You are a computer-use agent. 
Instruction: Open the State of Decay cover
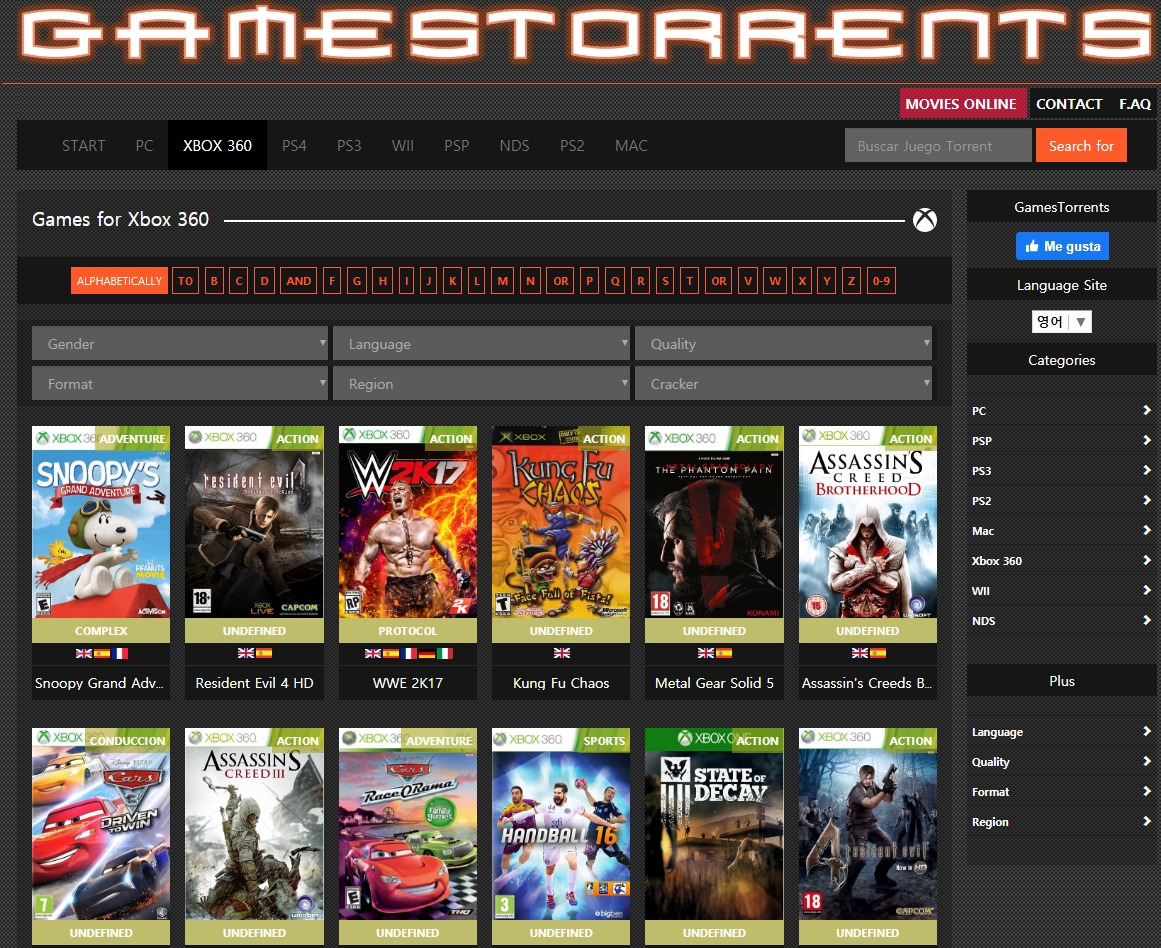tap(715, 824)
